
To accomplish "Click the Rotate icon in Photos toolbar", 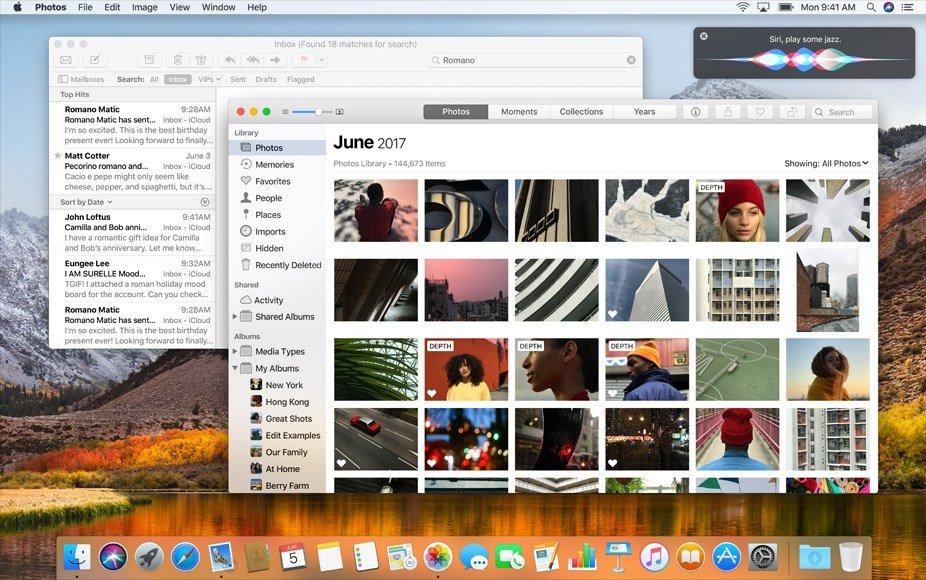I will click(792, 112).
